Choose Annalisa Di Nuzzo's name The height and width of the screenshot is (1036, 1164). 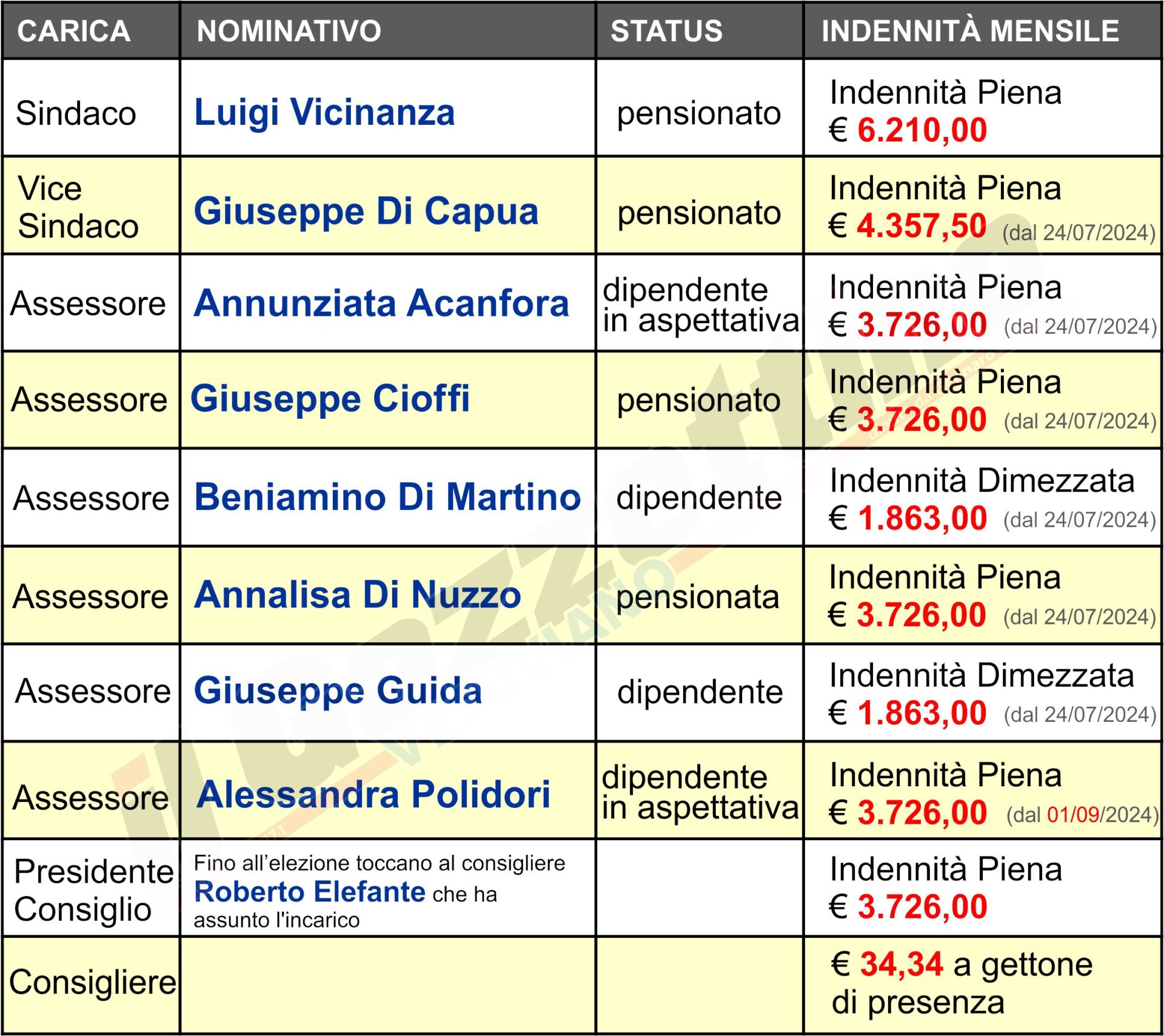(358, 595)
